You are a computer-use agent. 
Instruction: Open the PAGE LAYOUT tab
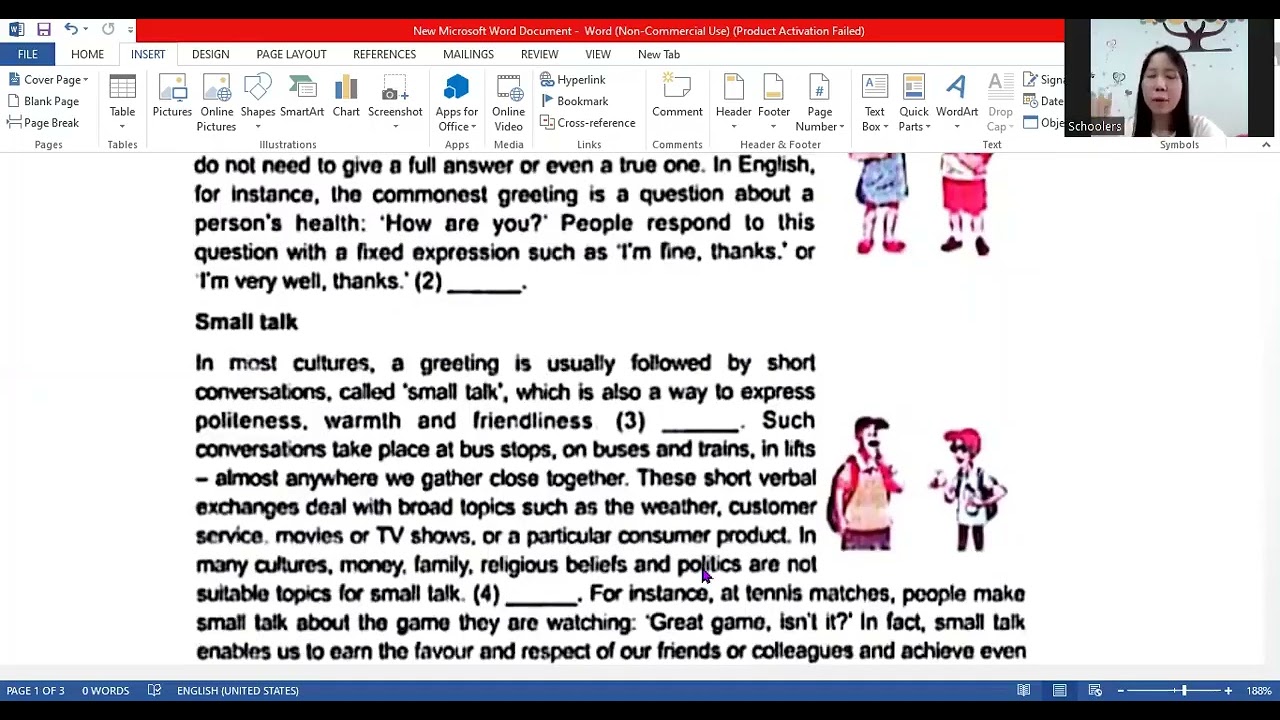[x=291, y=54]
